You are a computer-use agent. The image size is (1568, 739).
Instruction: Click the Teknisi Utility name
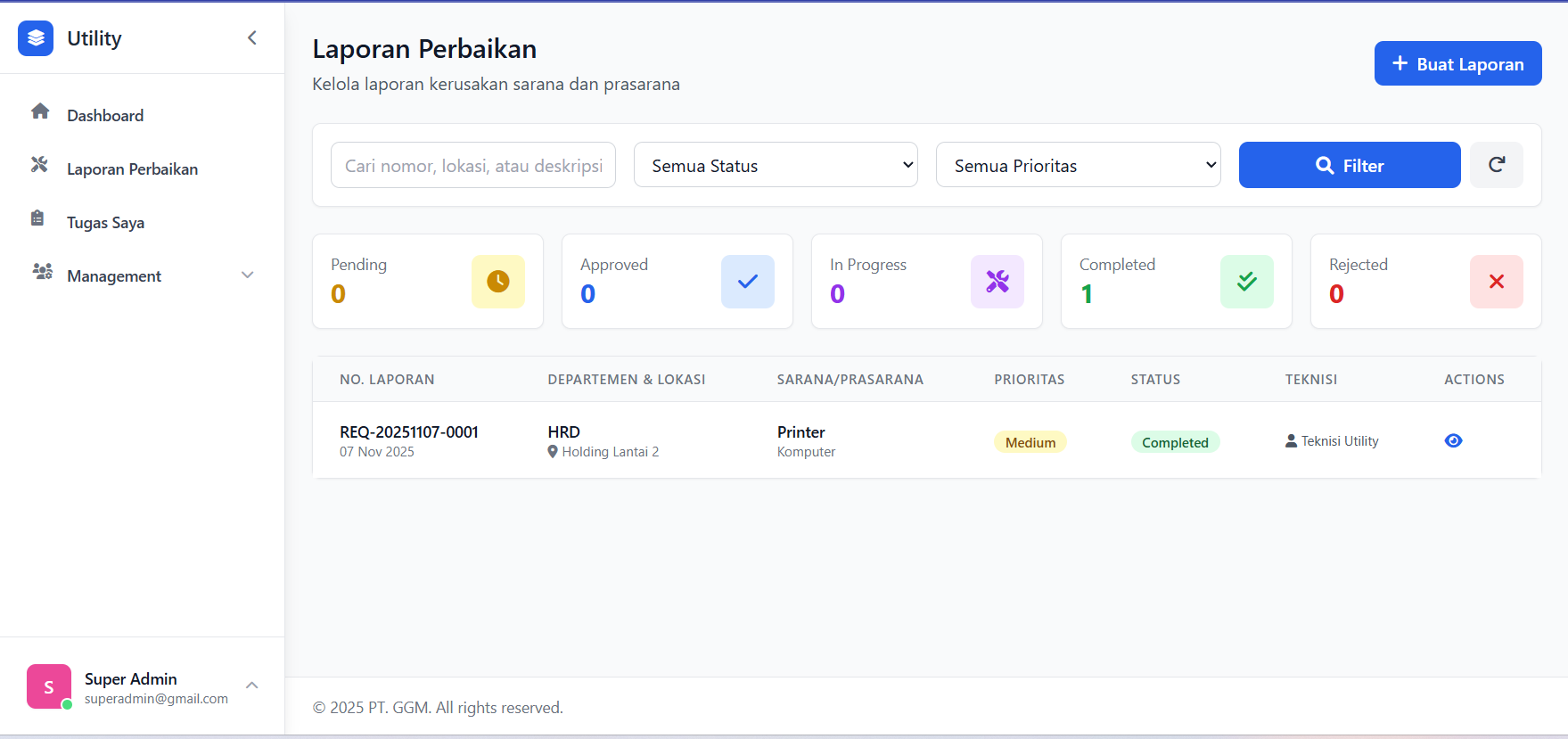[1340, 441]
